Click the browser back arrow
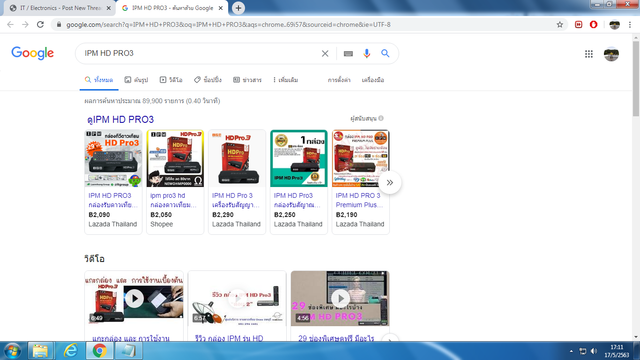 click(x=10, y=24)
